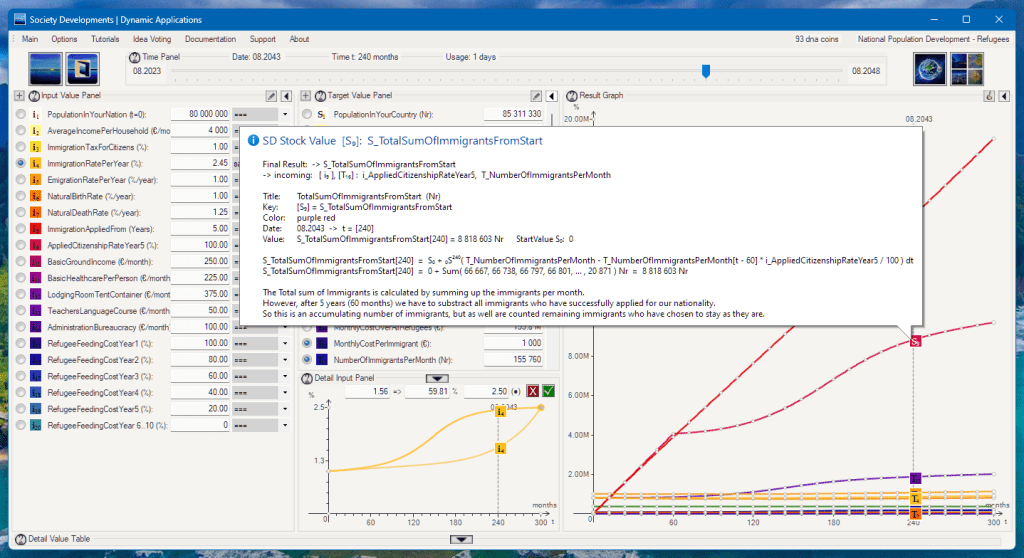
Task: Click the 93 dna coins label
Action: tap(817, 39)
